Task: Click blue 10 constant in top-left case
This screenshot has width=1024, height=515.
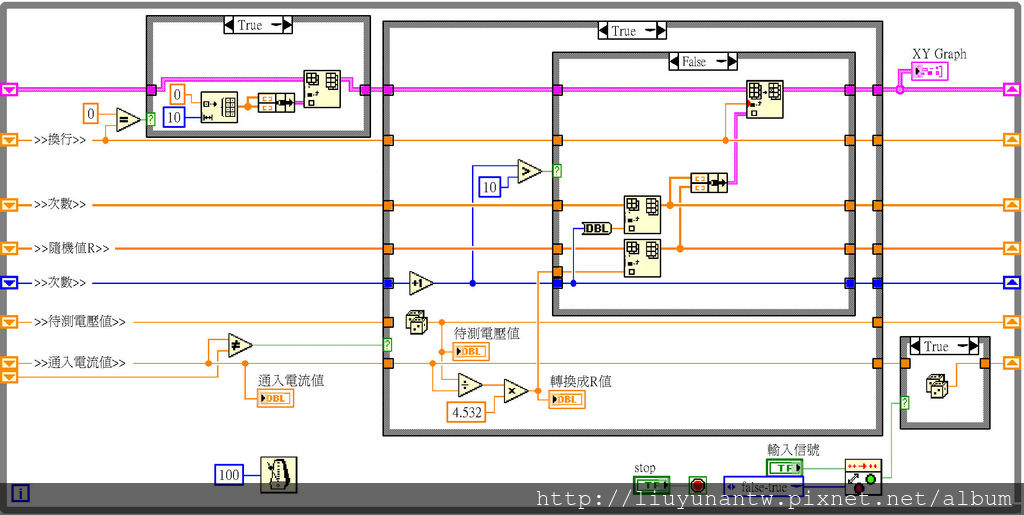Action: tap(174, 116)
